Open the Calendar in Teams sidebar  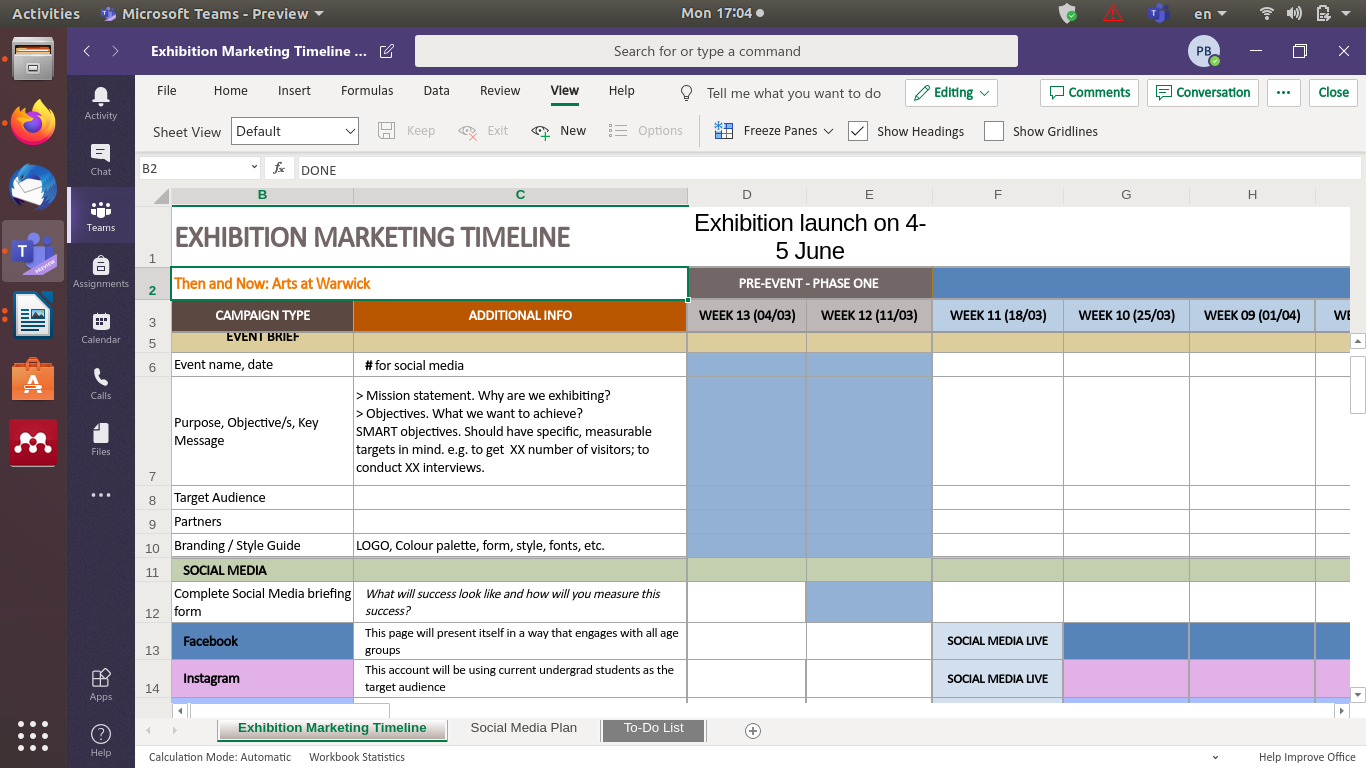[100, 326]
